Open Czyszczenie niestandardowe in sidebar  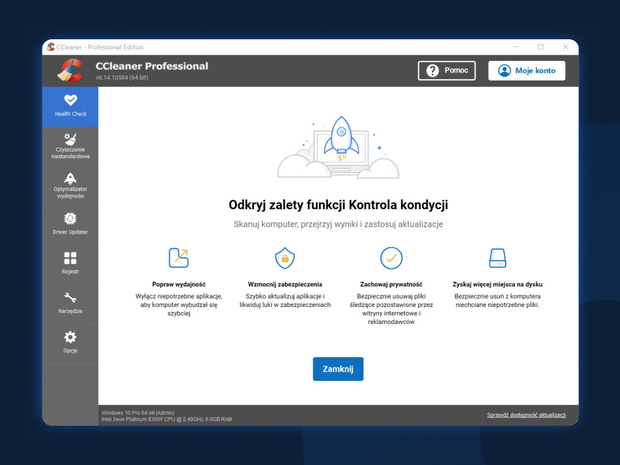pos(70,146)
